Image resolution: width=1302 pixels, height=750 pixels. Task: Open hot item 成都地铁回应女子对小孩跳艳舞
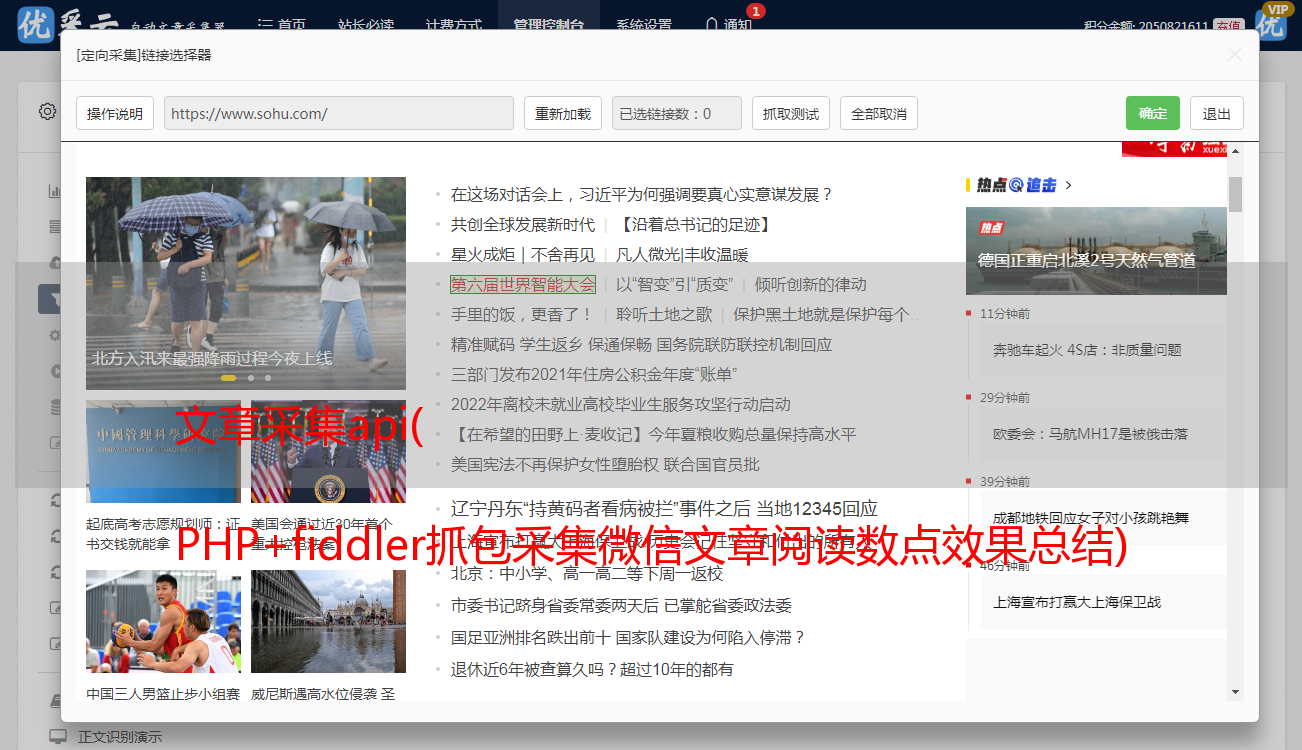(1090, 518)
